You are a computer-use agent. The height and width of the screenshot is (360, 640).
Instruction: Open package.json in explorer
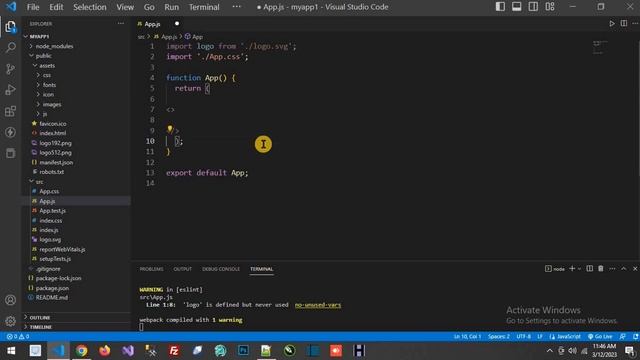[x=52, y=288]
